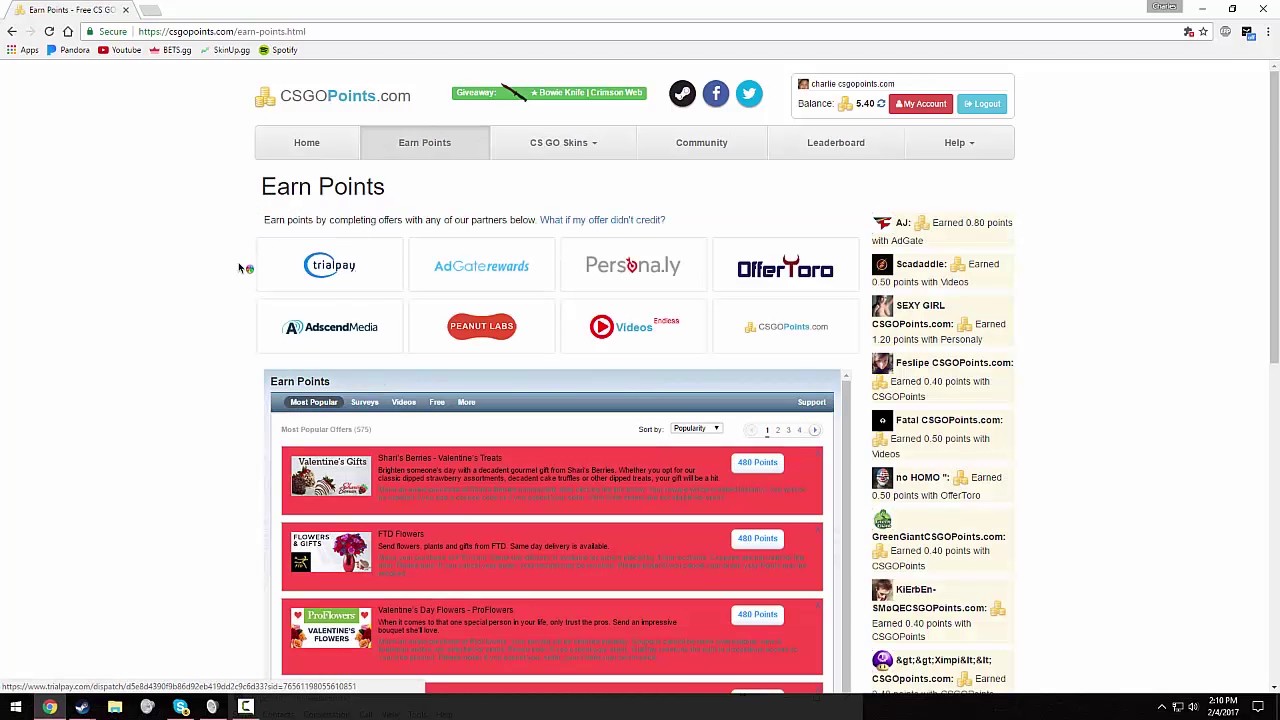The width and height of the screenshot is (1280, 720).
Task: Open the More offers tab
Action: coord(466,402)
